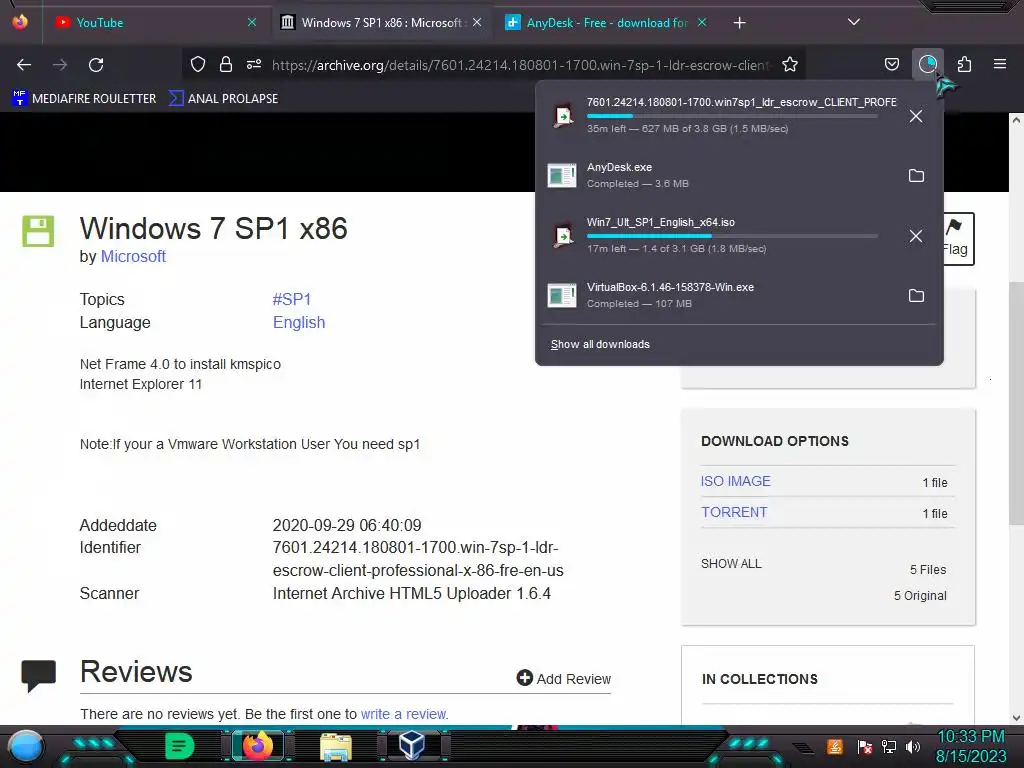This screenshot has width=1024, height=768.
Task: Cancel the Win7_Ult_SP1_English_x64.iso download
Action: point(916,236)
